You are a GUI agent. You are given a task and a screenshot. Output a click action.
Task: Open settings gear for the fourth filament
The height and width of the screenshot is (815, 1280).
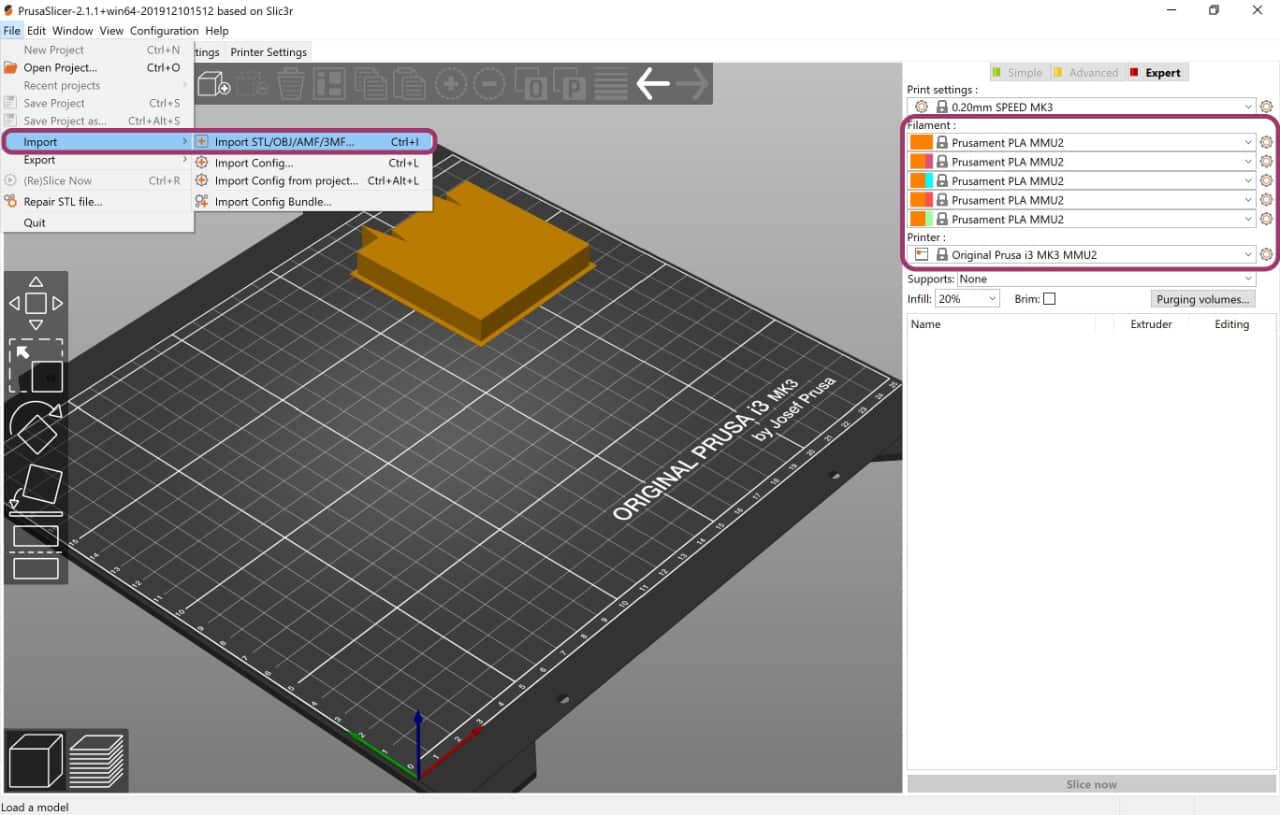pos(1266,200)
